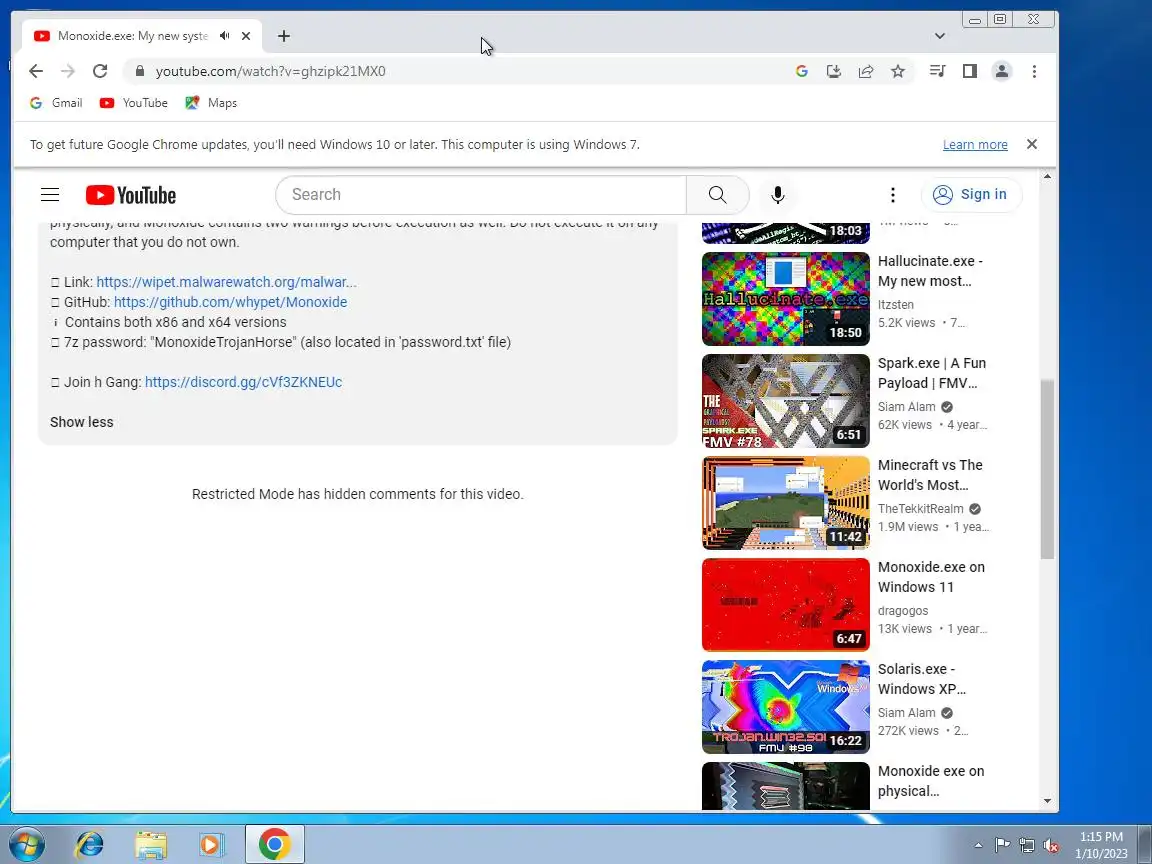This screenshot has height=864, width=1152.
Task: Show hidden system tray icons
Action: (978, 846)
